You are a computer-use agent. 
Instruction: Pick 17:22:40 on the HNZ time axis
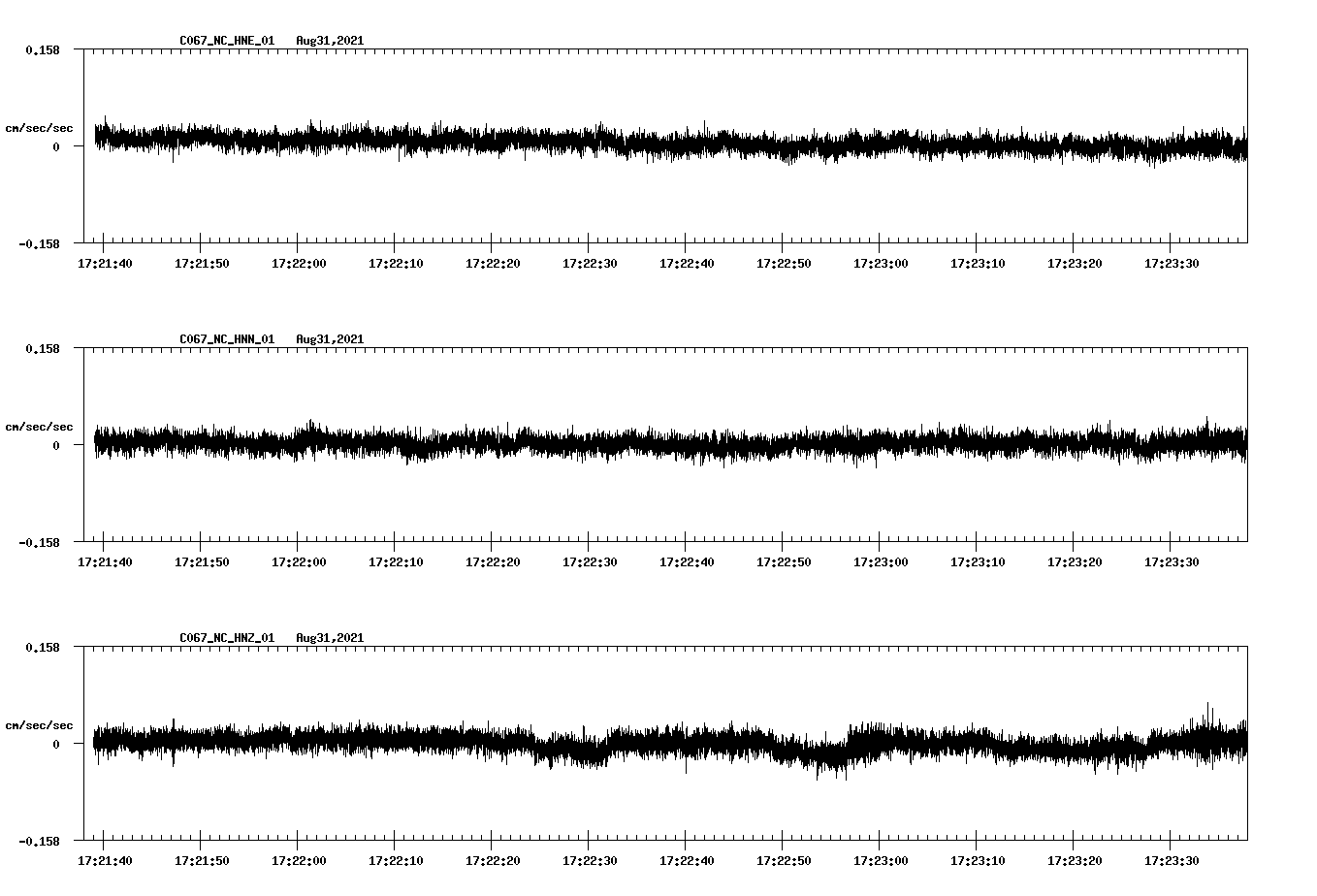click(x=687, y=860)
